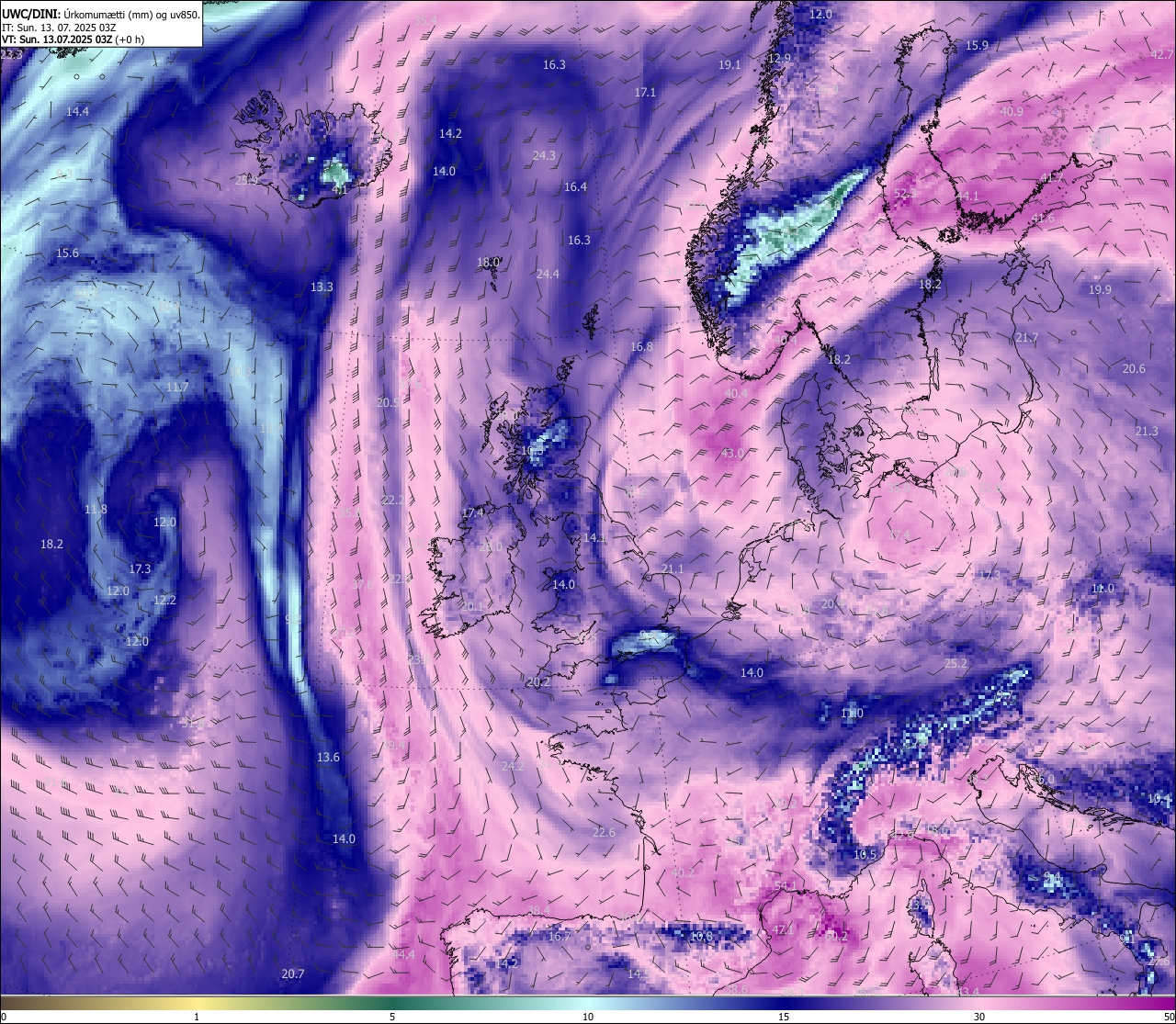Click the 18.0 value near the Faroe Islands
The image size is (1176, 1024).
point(488,262)
